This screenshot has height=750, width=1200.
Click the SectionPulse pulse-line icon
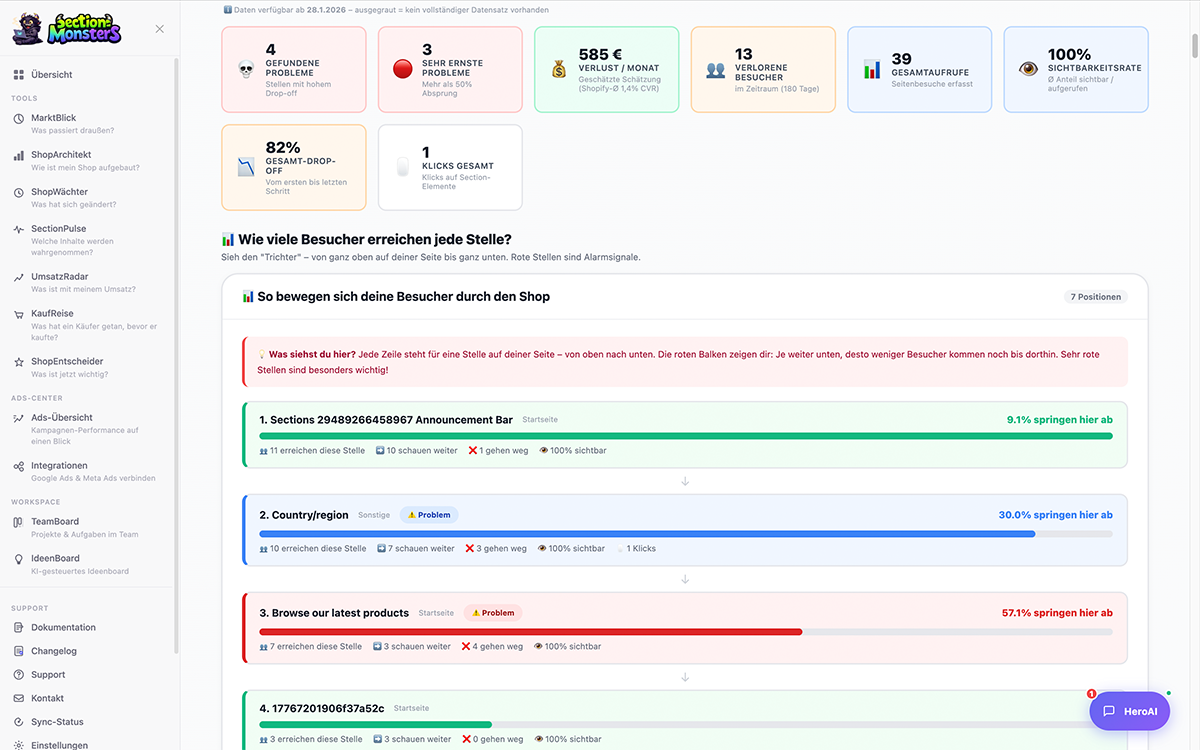[19, 230]
